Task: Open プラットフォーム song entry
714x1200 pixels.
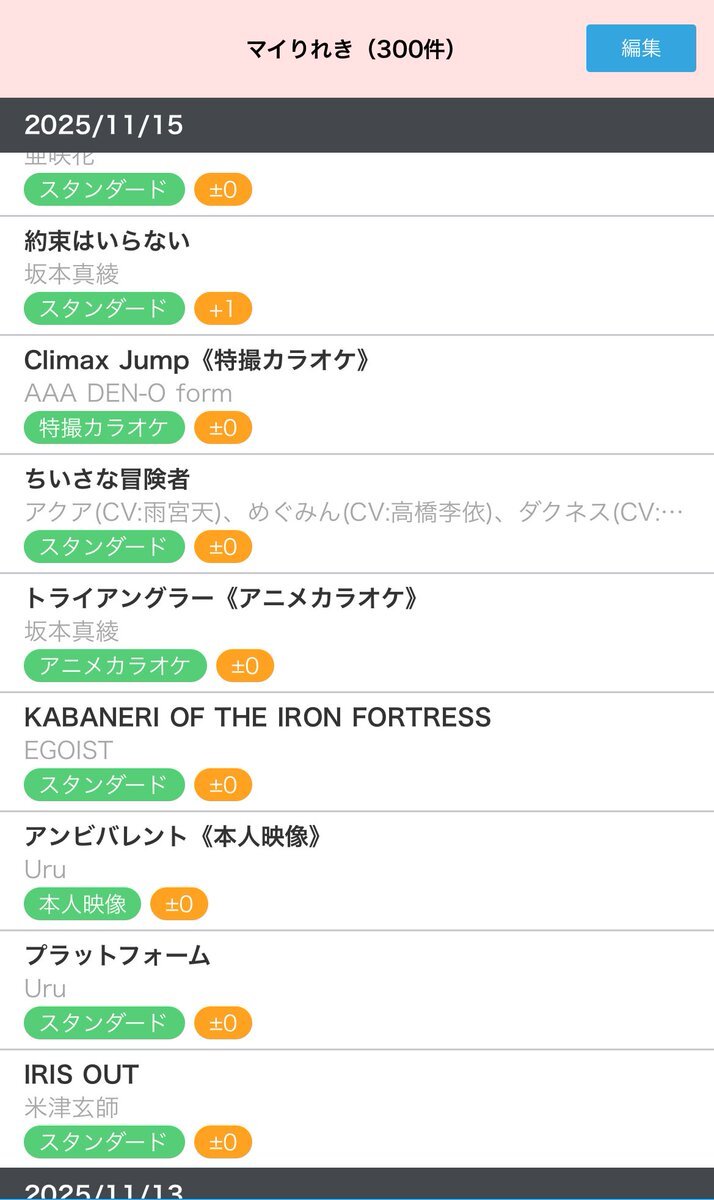Action: pyautogui.click(x=117, y=955)
